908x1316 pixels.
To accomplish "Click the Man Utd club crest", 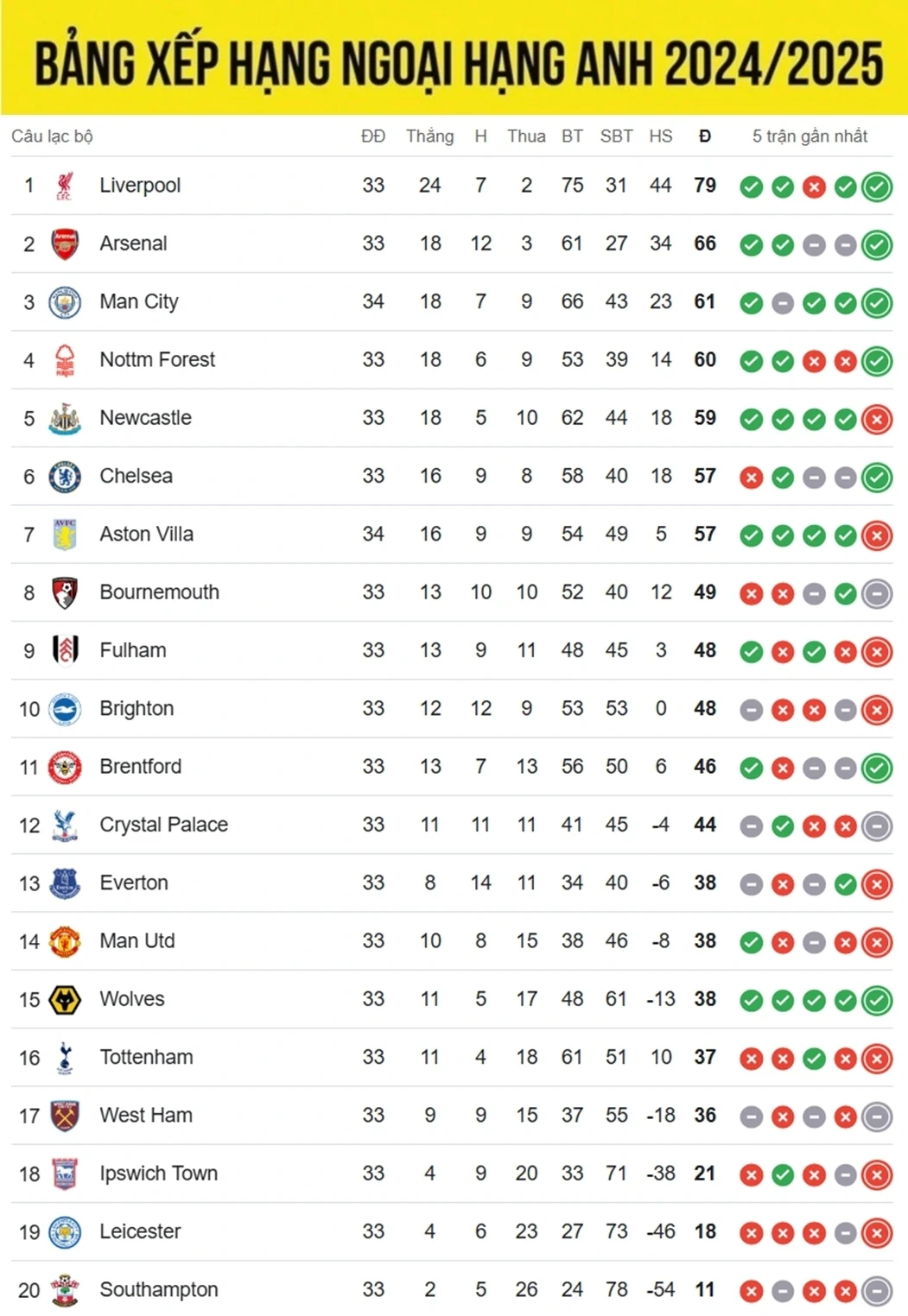I will pyautogui.click(x=65, y=941).
